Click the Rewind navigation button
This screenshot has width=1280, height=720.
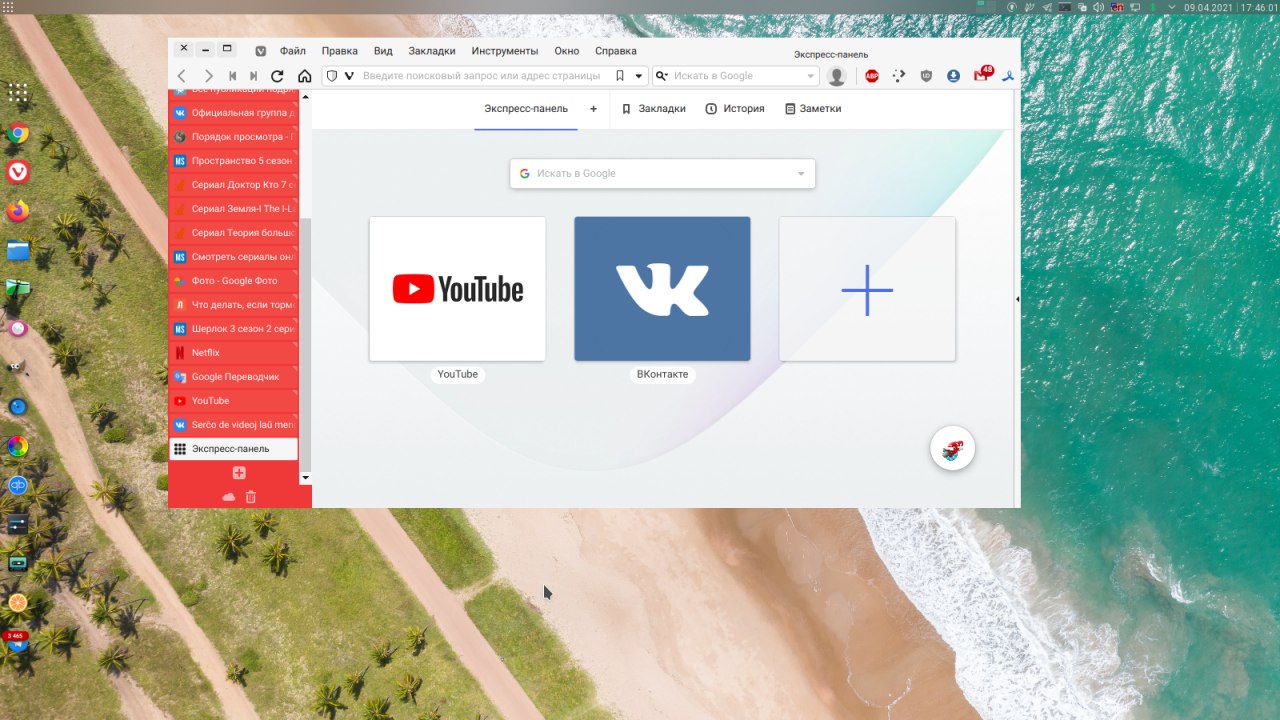tap(233, 76)
